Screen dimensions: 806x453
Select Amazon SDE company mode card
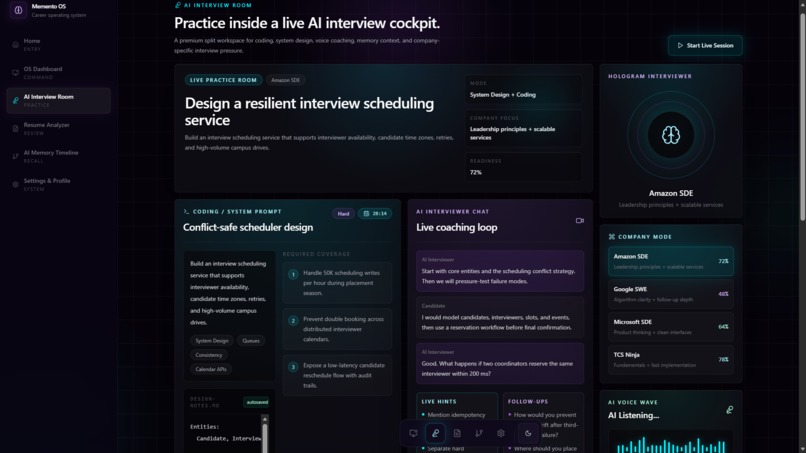tap(671, 261)
